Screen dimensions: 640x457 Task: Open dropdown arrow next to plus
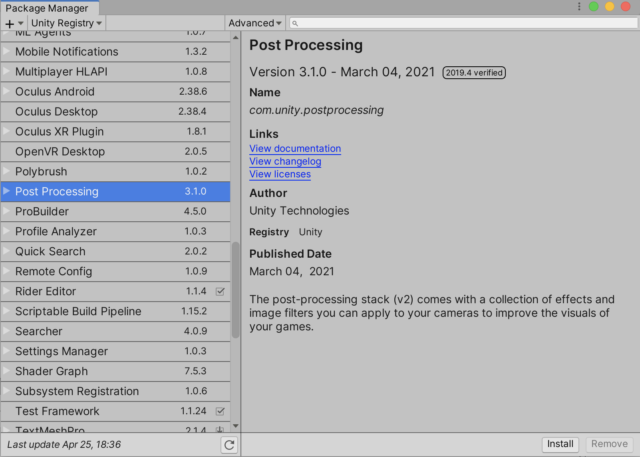[20, 23]
